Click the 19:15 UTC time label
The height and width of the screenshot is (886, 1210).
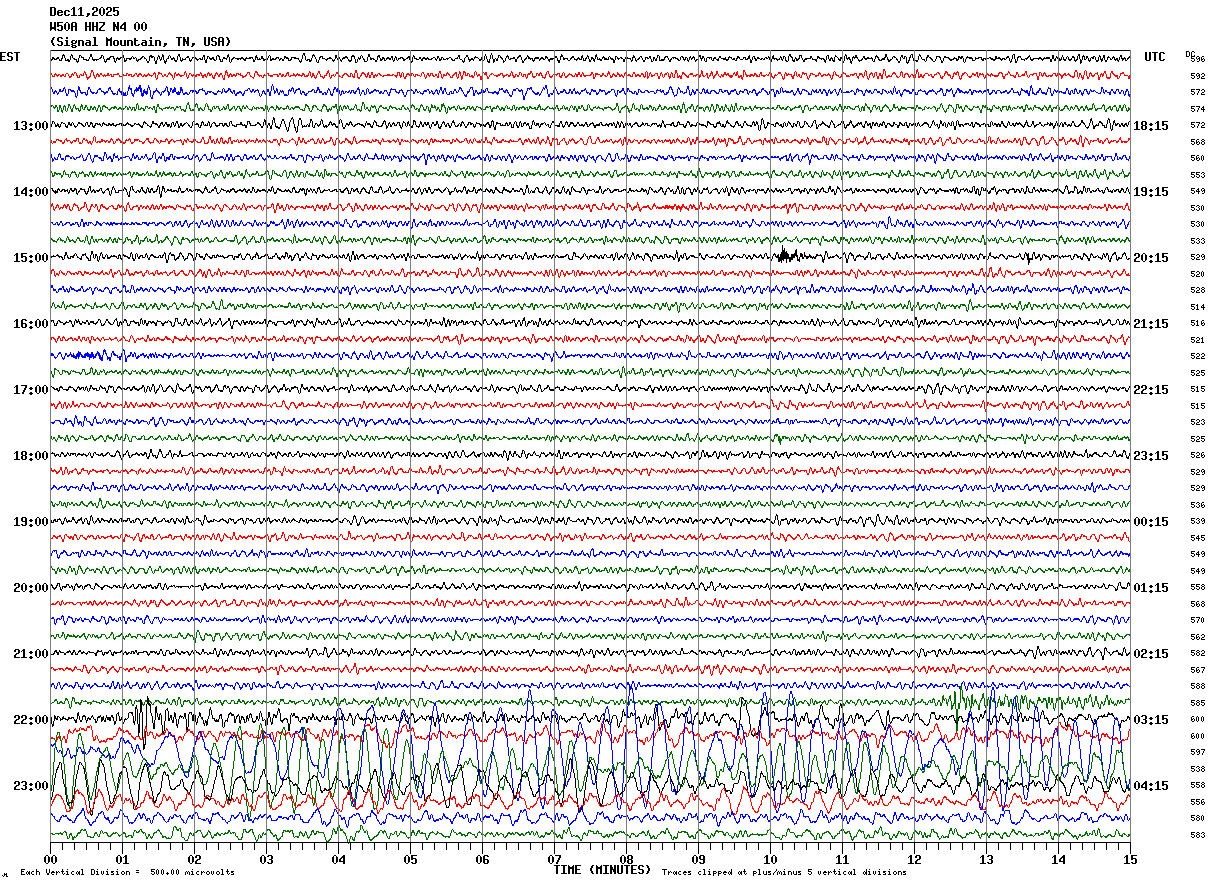click(1151, 192)
